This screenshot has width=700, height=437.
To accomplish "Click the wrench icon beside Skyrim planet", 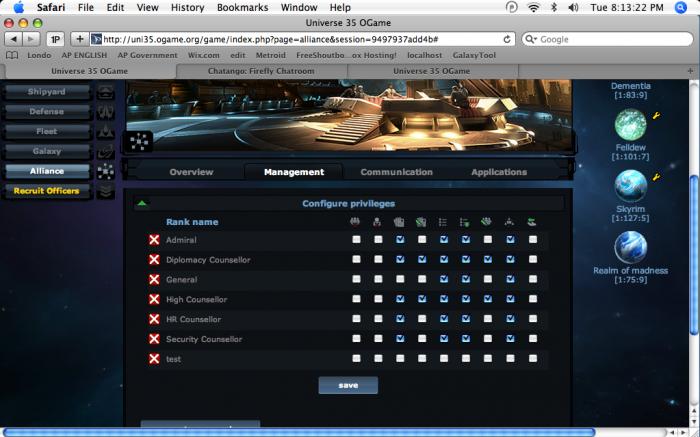I will (x=656, y=177).
